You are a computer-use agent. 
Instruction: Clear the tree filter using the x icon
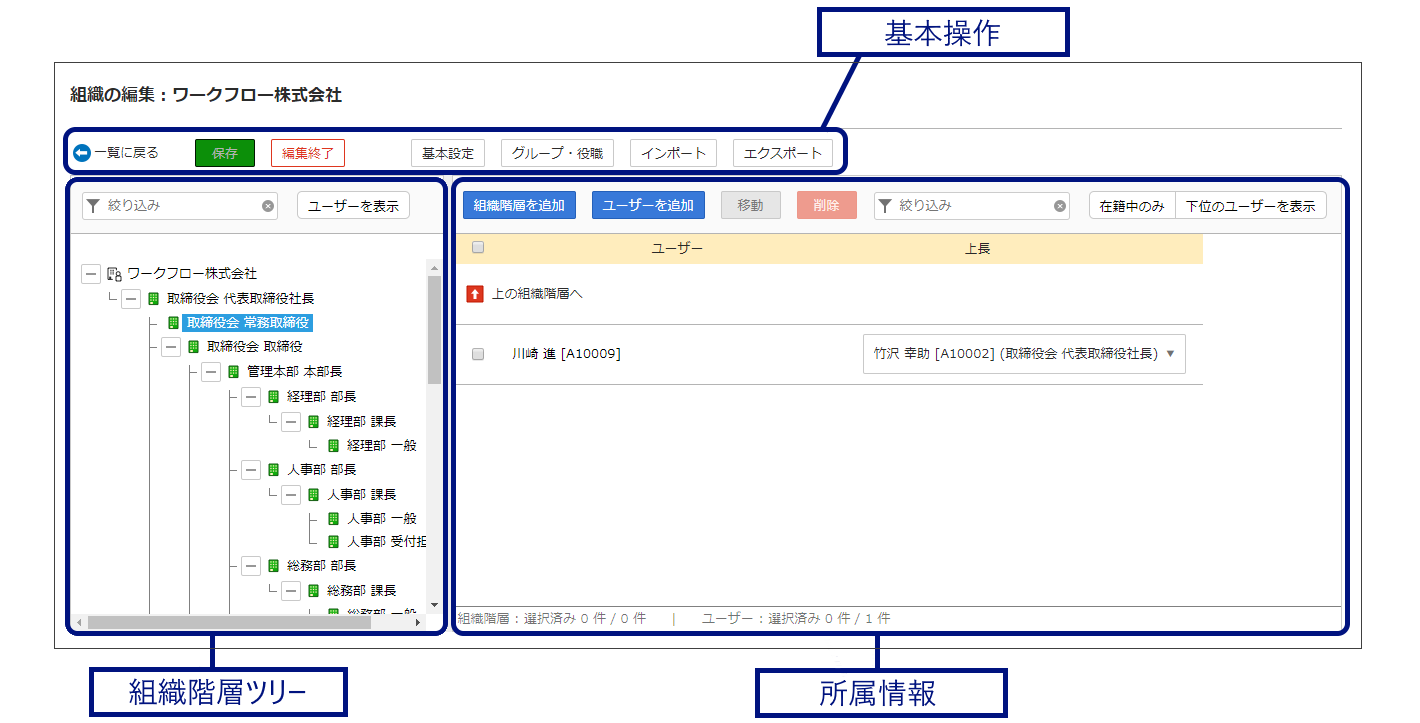(268, 206)
